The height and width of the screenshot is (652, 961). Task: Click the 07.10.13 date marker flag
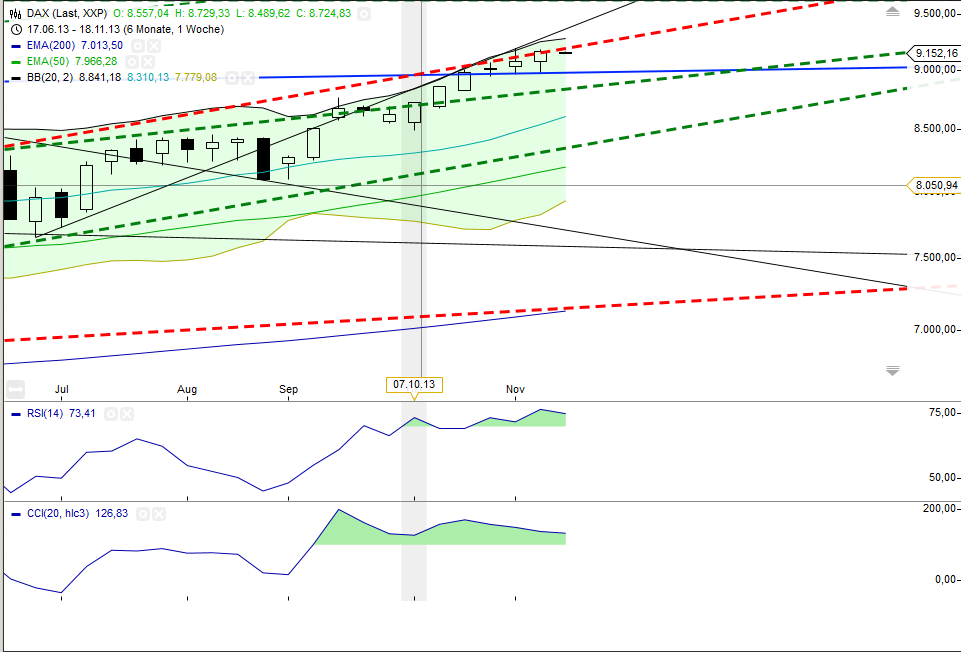(414, 383)
